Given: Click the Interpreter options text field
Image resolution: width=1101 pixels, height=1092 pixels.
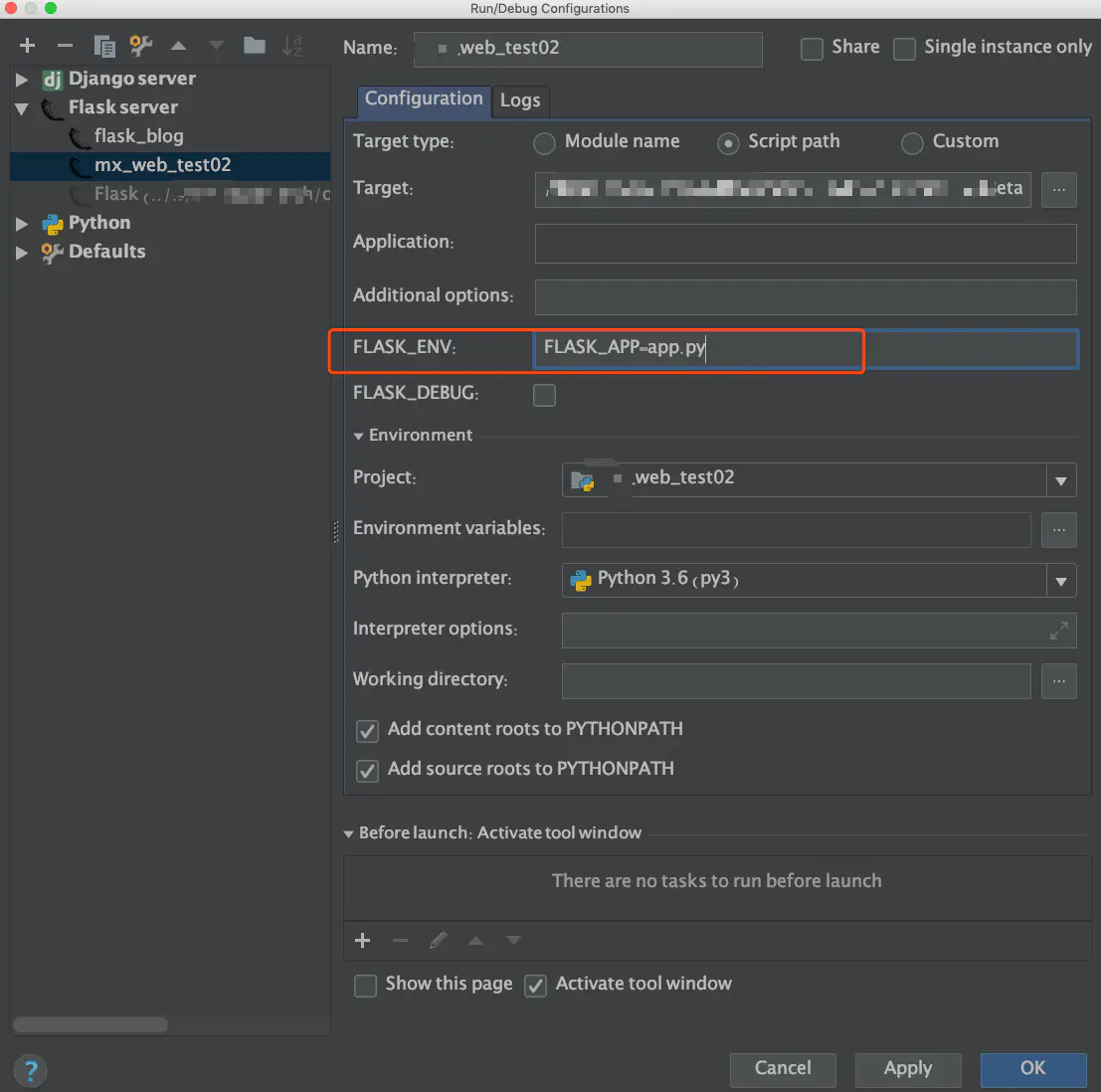Looking at the screenshot, I should (x=819, y=631).
